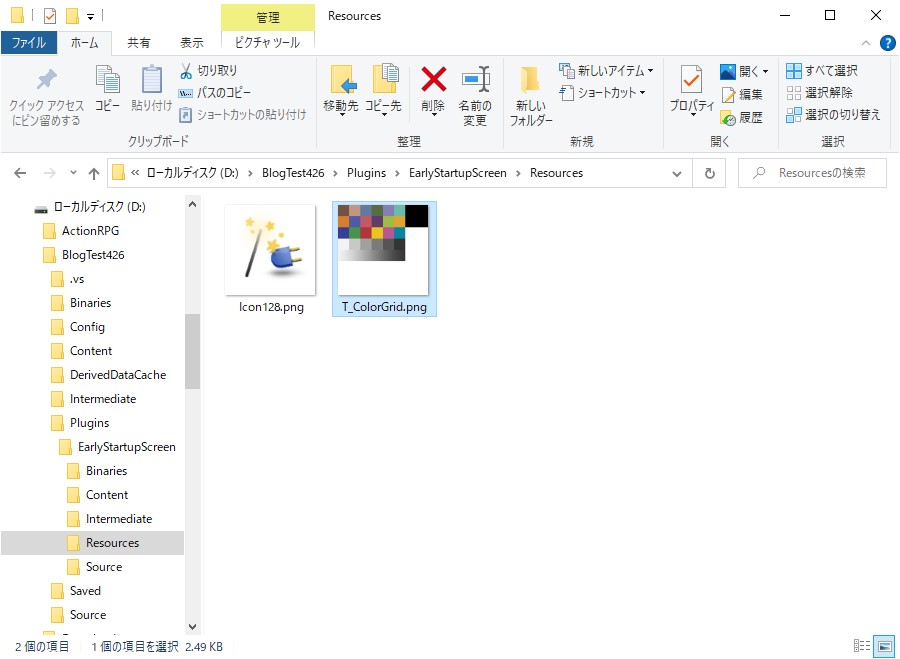Navigate to Plugins in the breadcrumb path

tap(366, 173)
